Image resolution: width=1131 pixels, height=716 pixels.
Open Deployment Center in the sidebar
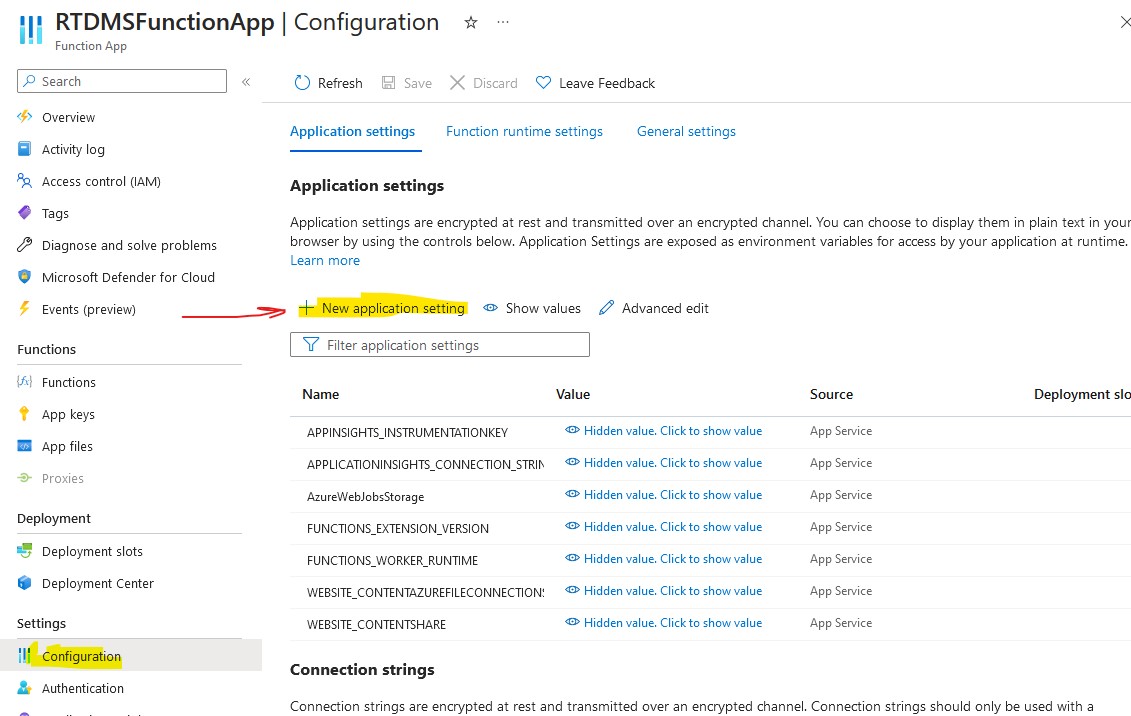97,583
